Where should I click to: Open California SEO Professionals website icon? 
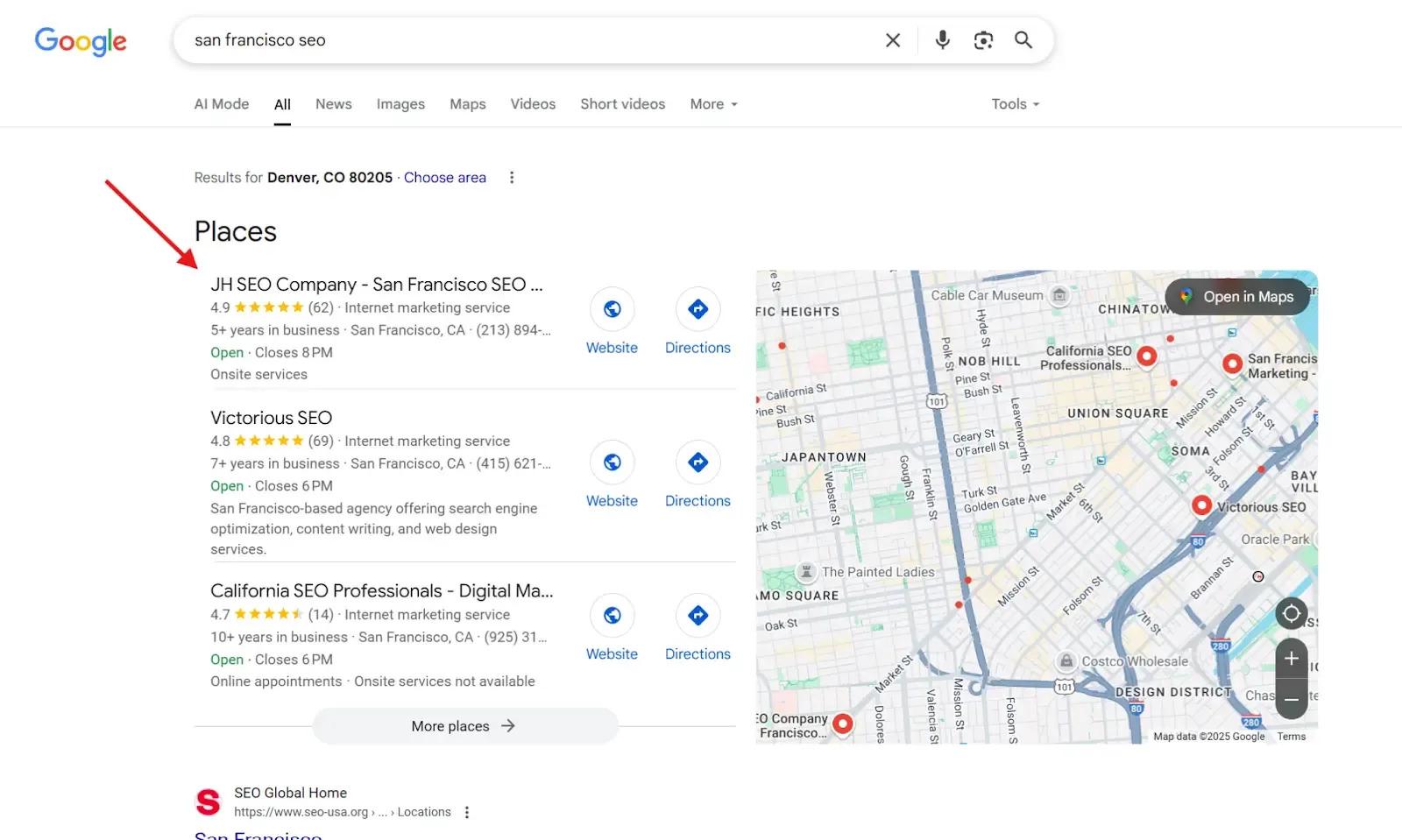pos(612,616)
